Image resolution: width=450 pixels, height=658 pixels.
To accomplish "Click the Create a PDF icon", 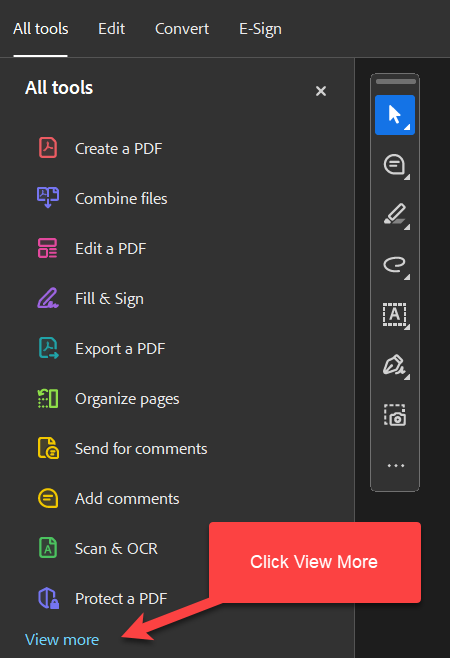I will (48, 148).
